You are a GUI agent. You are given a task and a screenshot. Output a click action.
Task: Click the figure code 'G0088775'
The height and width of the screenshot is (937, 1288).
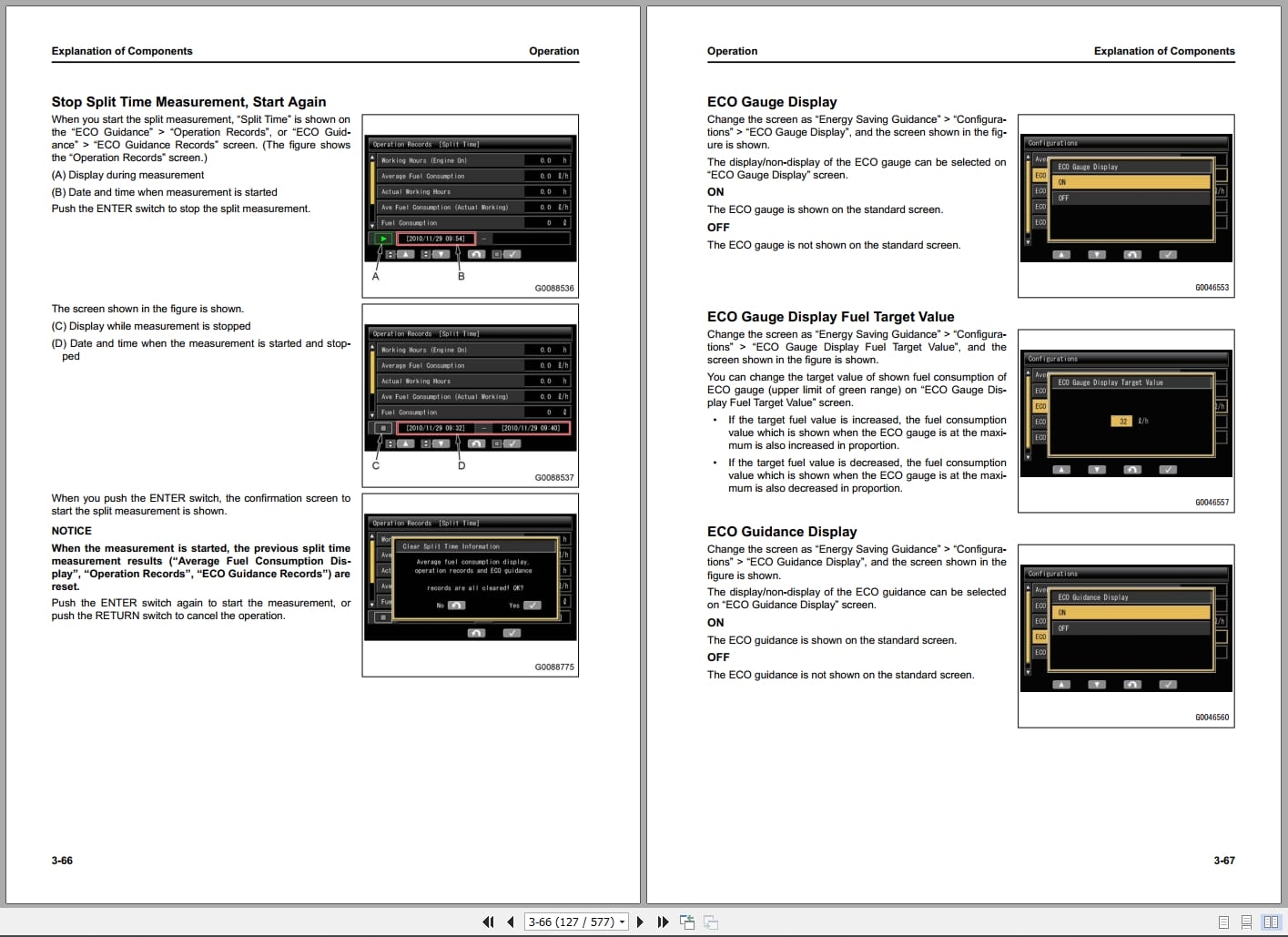[x=554, y=667]
